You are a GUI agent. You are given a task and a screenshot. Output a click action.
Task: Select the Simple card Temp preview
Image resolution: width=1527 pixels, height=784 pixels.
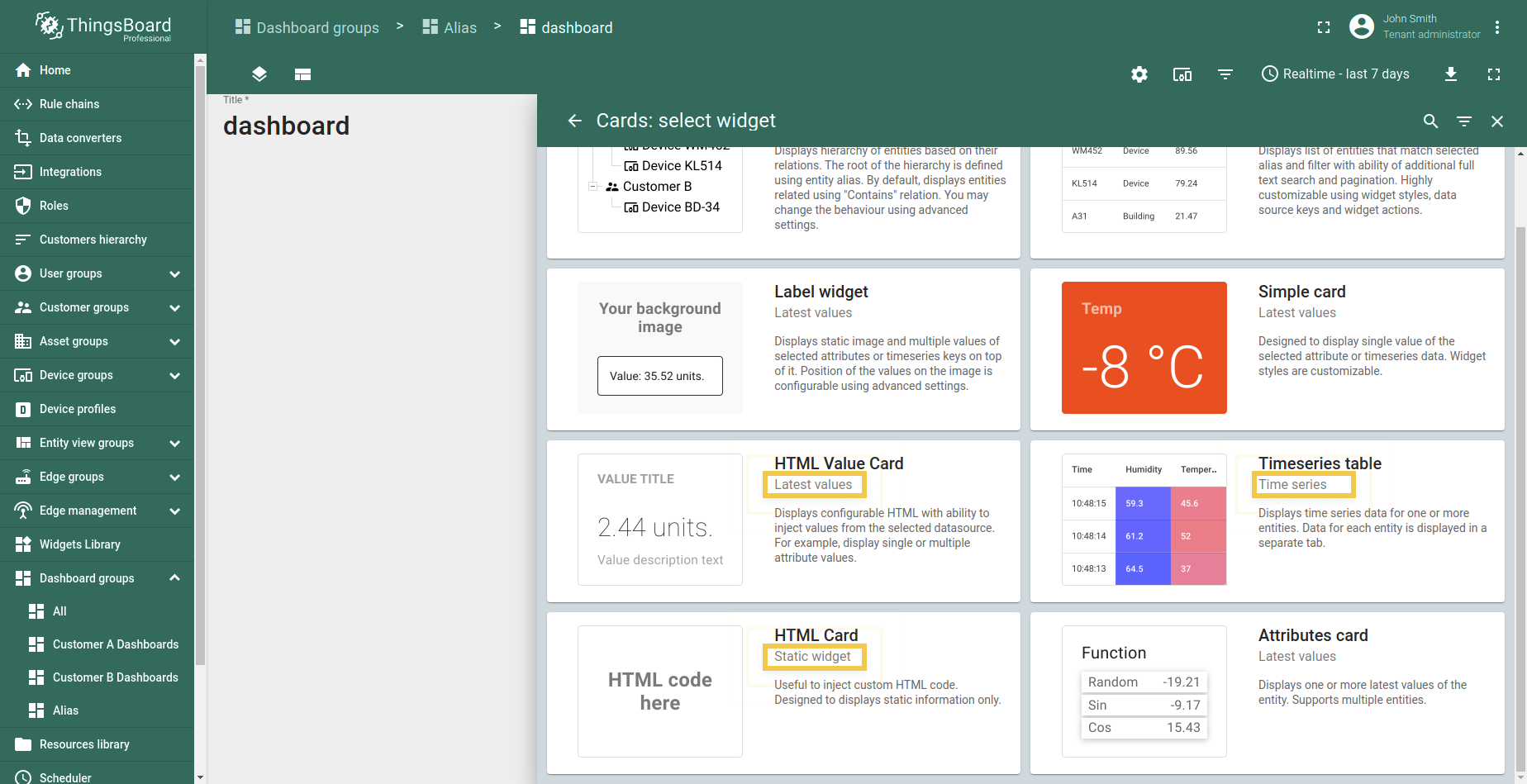pyautogui.click(x=1144, y=348)
